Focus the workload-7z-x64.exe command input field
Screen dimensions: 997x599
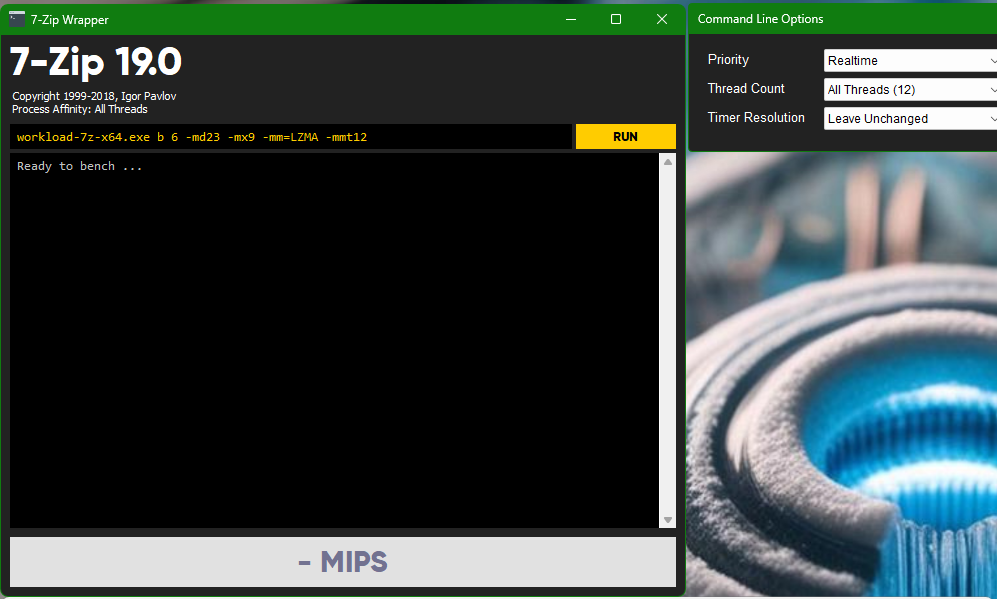pyautogui.click(x=290, y=137)
